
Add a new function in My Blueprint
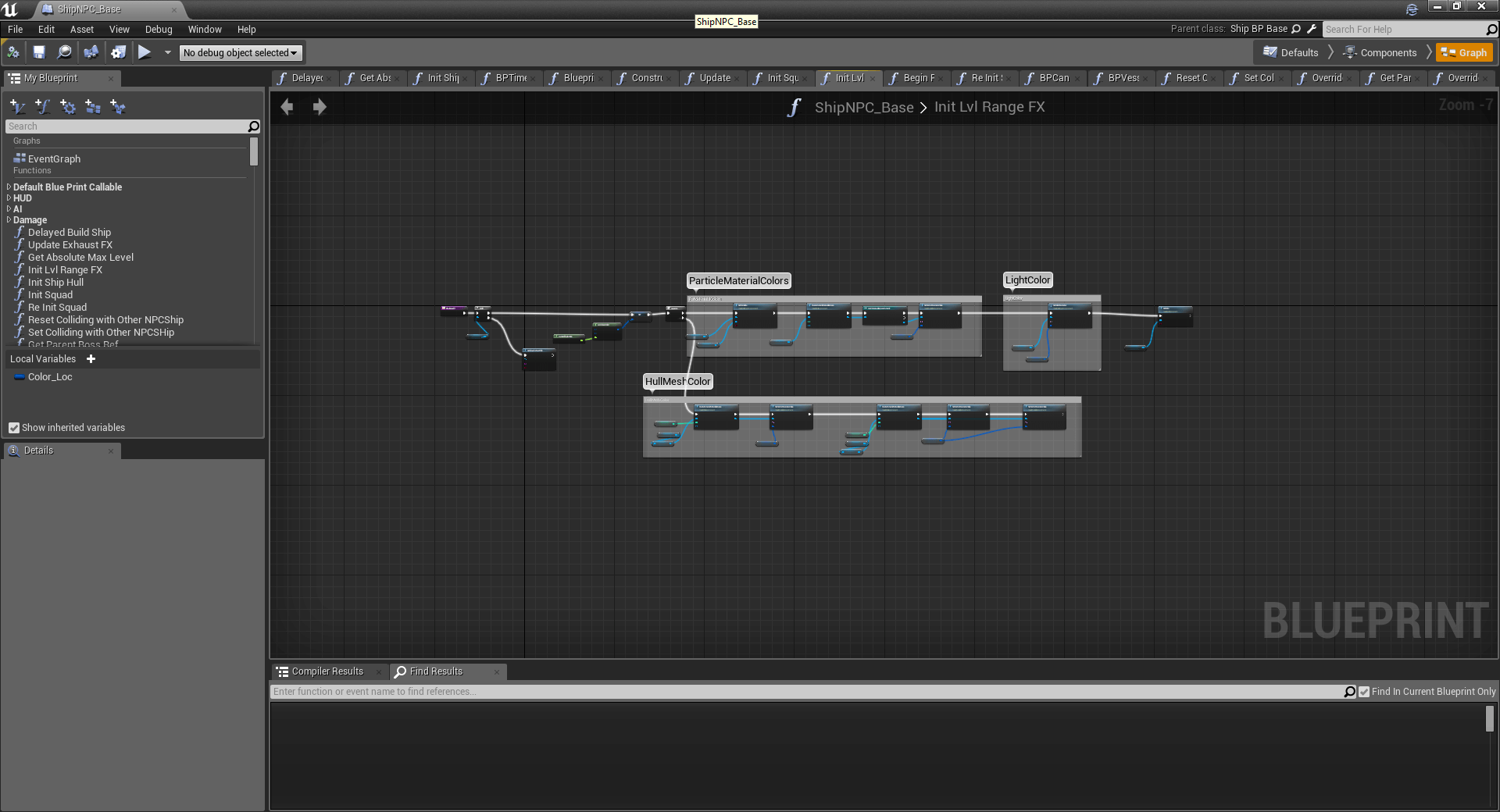pyautogui.click(x=43, y=106)
